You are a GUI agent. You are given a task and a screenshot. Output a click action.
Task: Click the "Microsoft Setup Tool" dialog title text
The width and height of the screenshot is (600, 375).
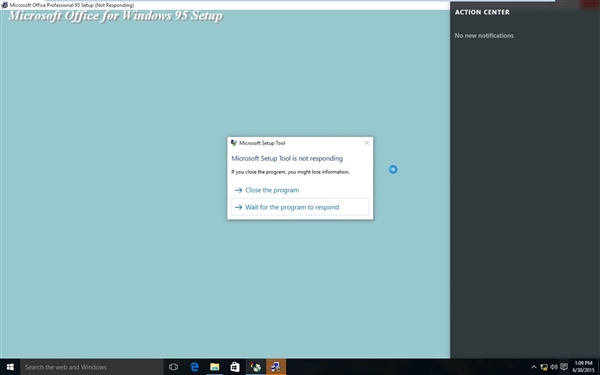262,143
